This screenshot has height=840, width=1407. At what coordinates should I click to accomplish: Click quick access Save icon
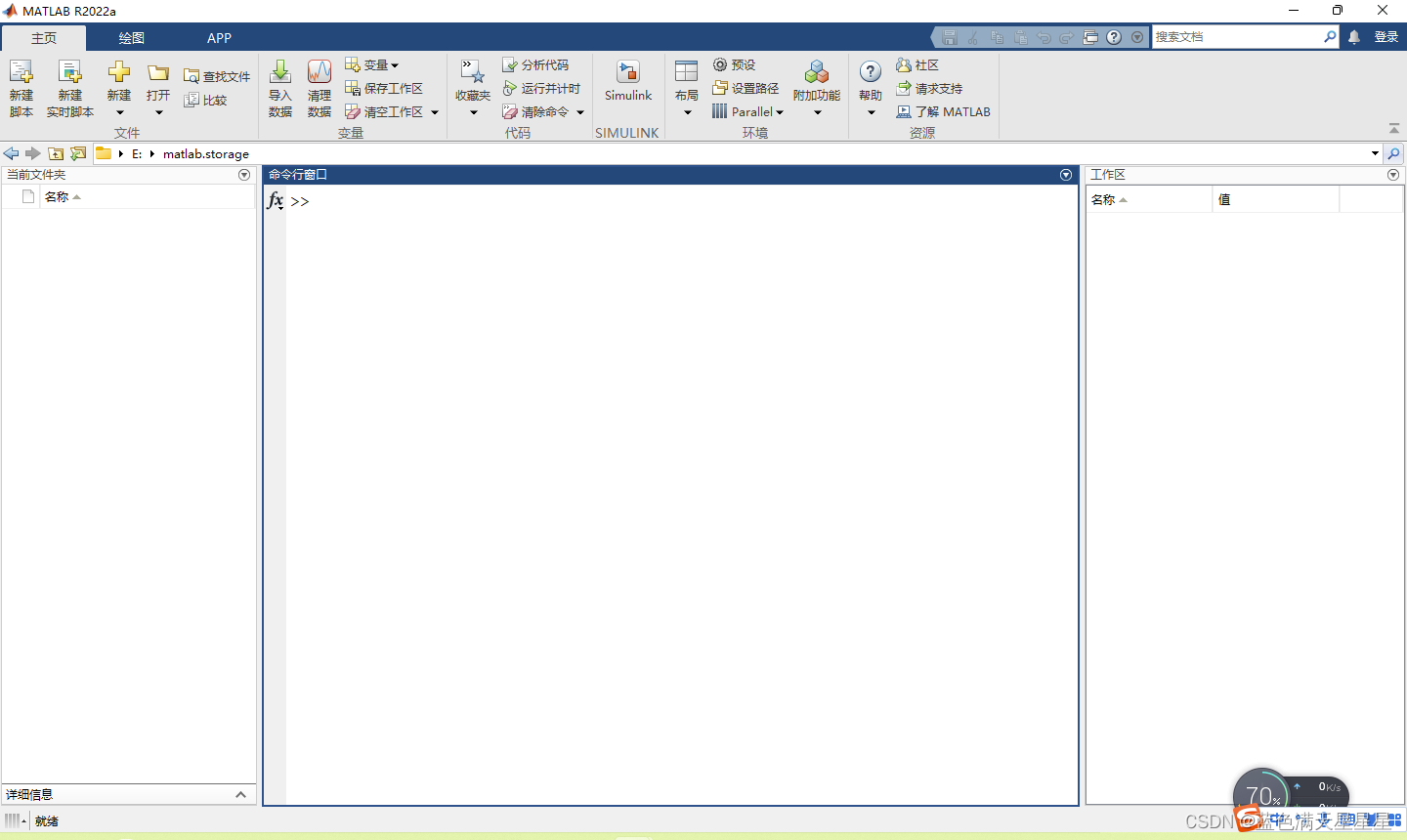(x=949, y=37)
